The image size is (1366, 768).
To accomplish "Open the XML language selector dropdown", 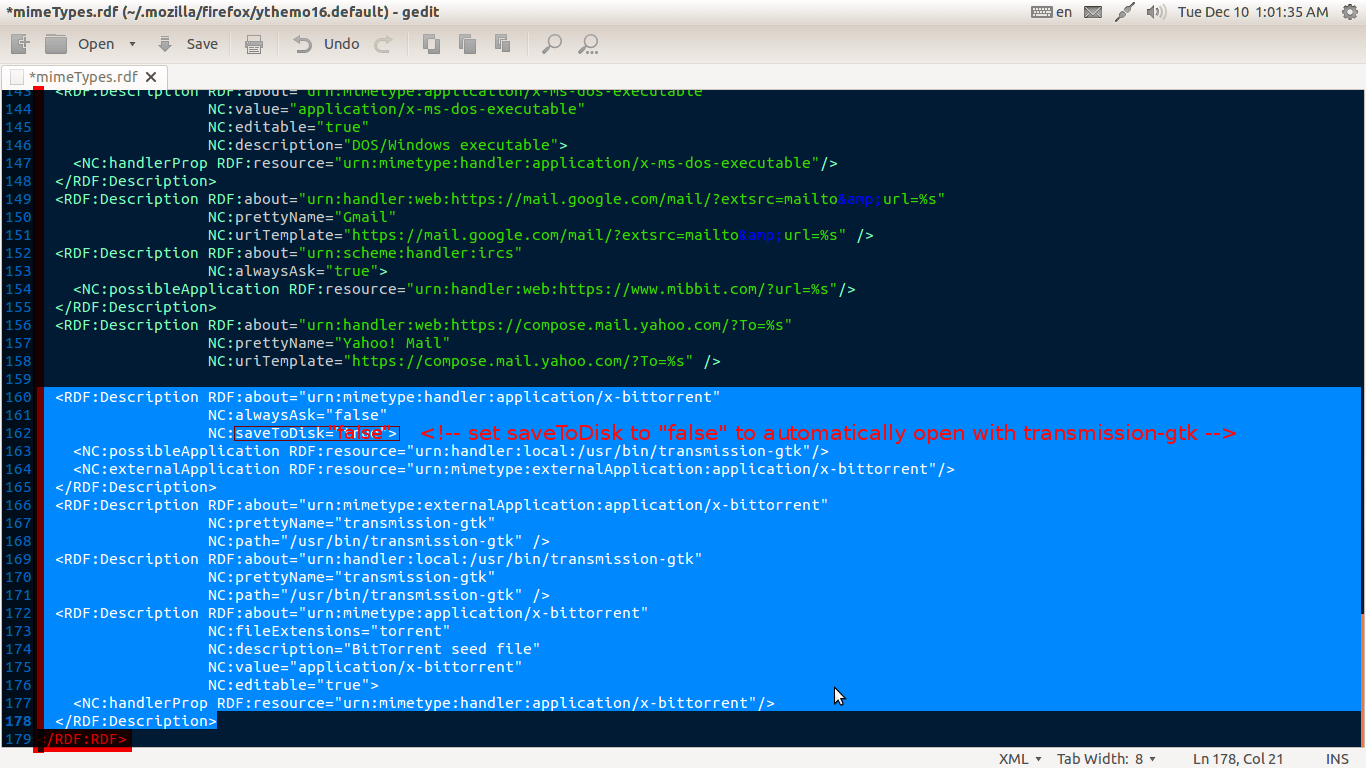I will coord(1020,759).
